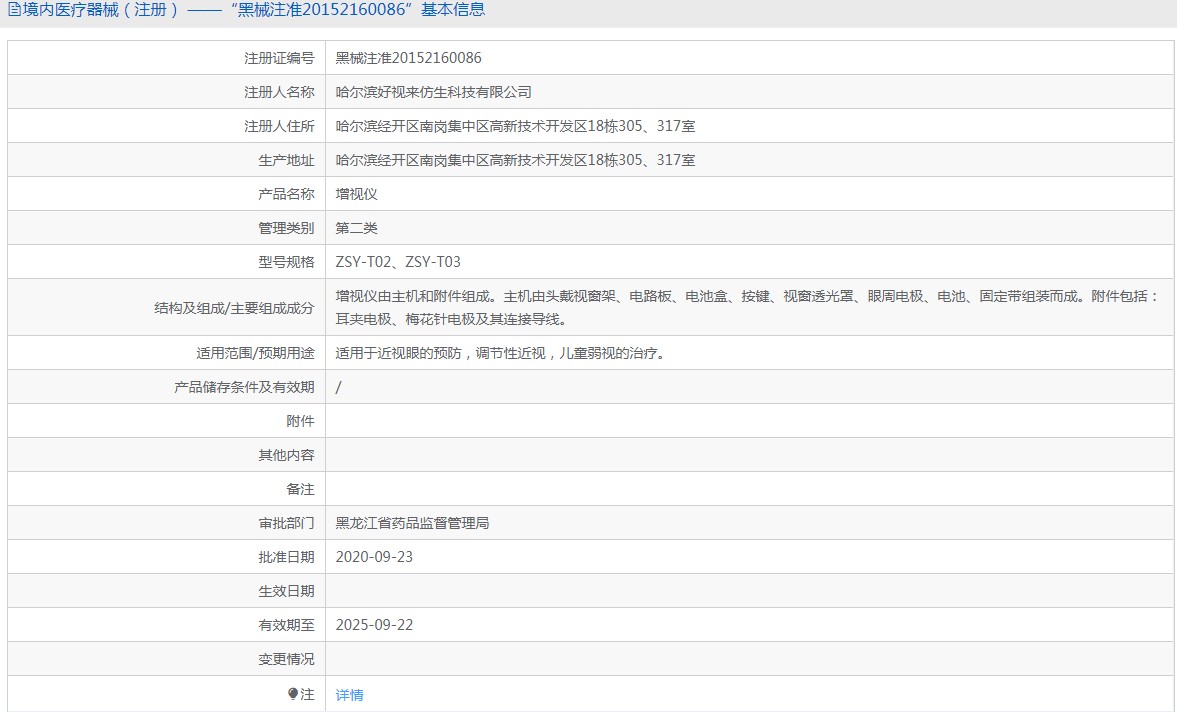Screen dimensions: 1177x712
Task: Select expiry date 2025-09-22
Action: [x=374, y=625]
